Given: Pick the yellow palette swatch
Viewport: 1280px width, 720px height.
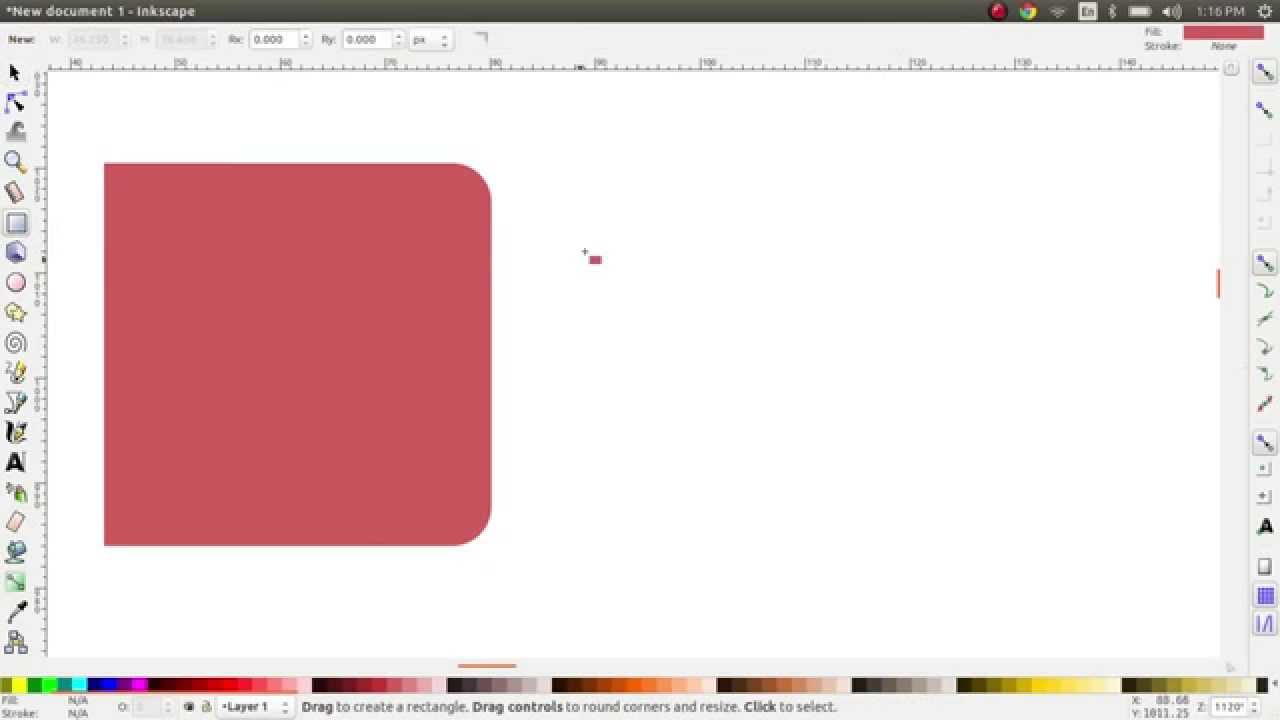Looking at the screenshot, I should [19, 685].
